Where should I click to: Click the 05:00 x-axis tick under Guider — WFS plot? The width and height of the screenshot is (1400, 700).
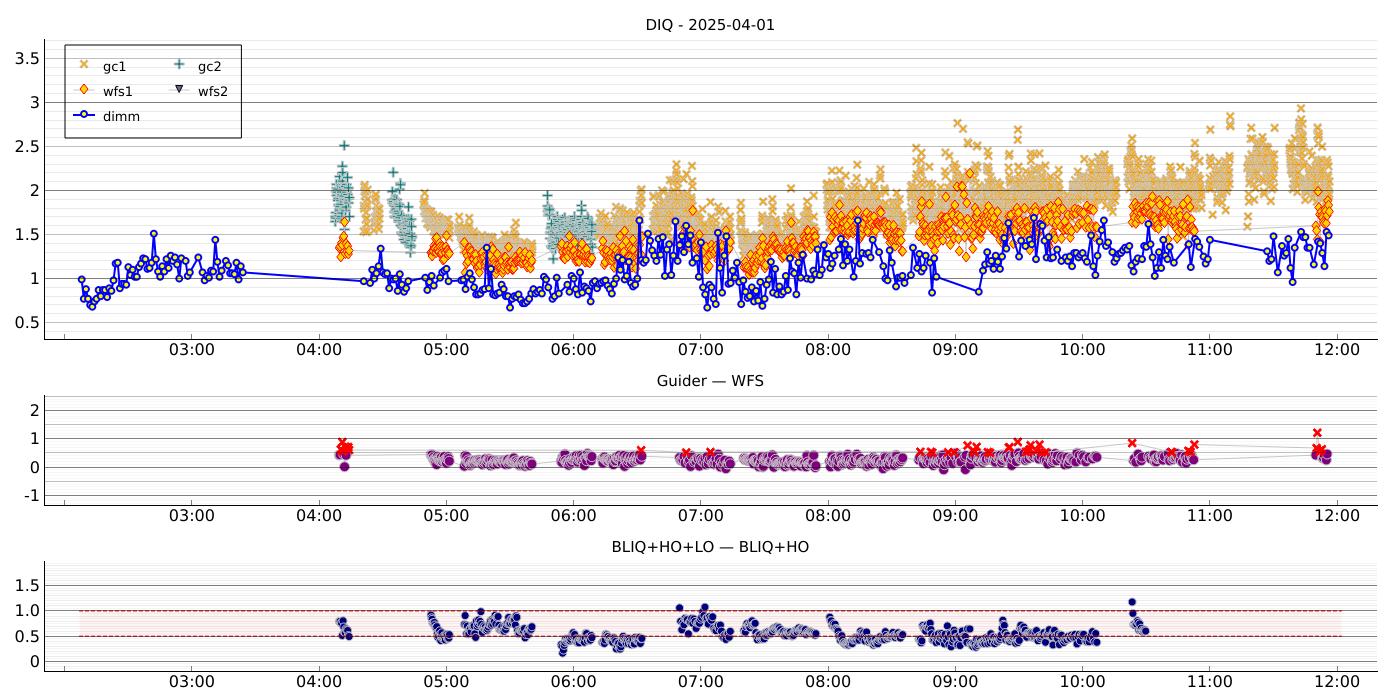[446, 516]
